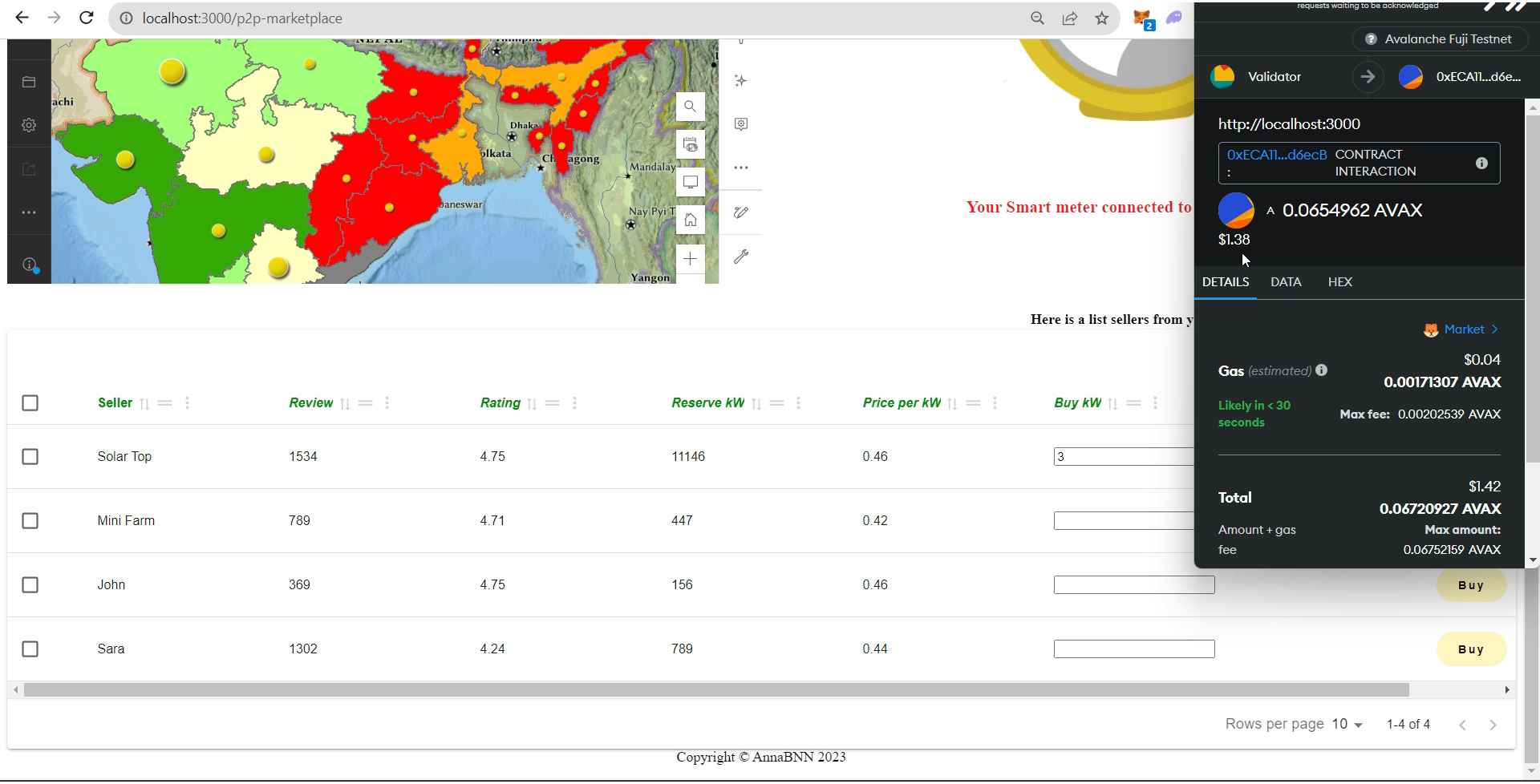Open contract interaction info icon in MetaMask
The width and height of the screenshot is (1540, 784).
[x=1481, y=163]
